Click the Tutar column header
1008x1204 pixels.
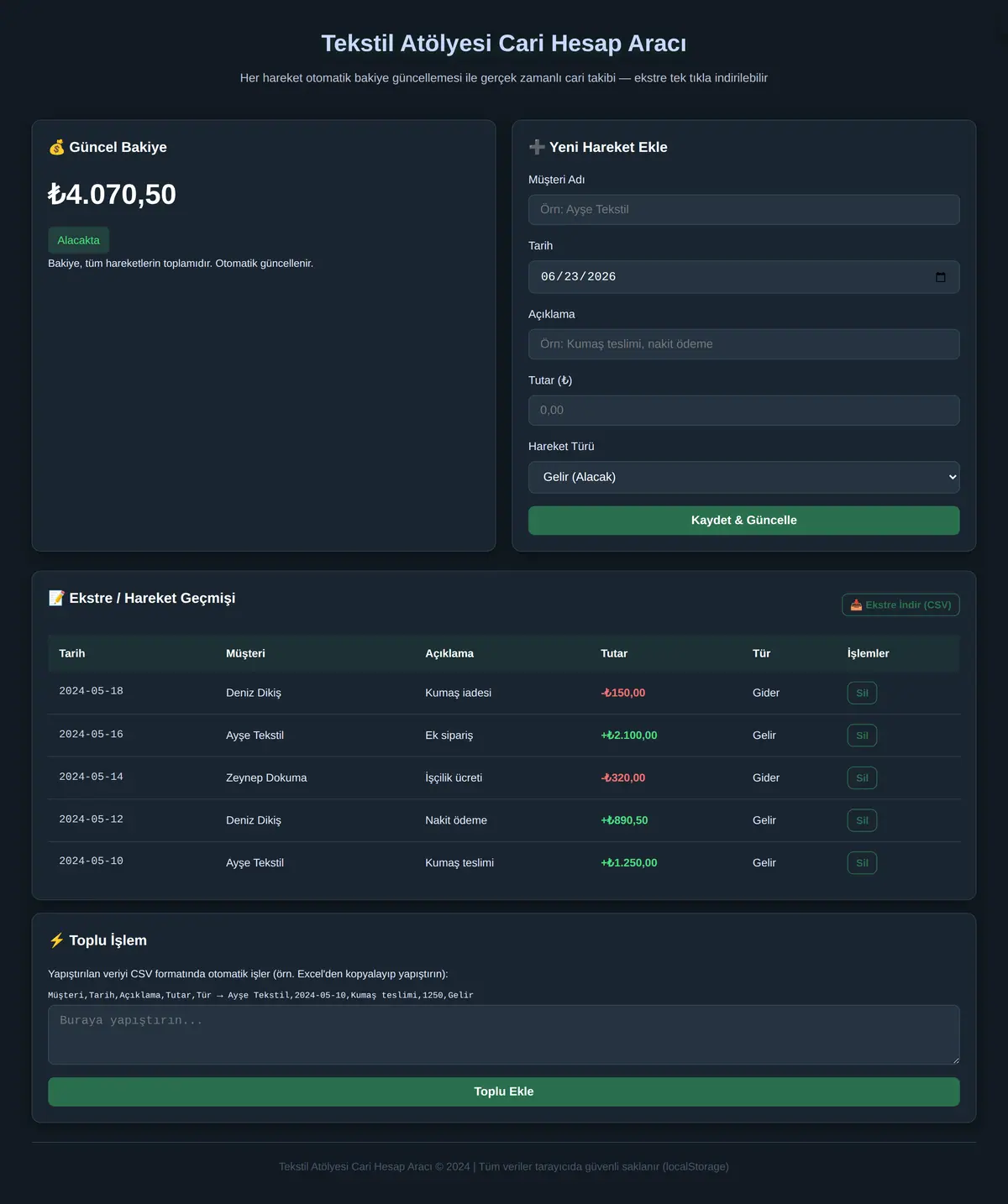click(614, 654)
